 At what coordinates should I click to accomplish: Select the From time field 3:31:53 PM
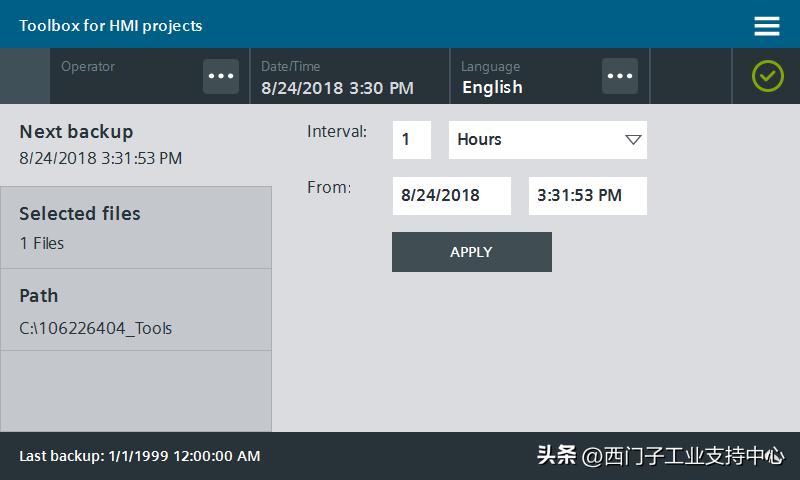587,196
